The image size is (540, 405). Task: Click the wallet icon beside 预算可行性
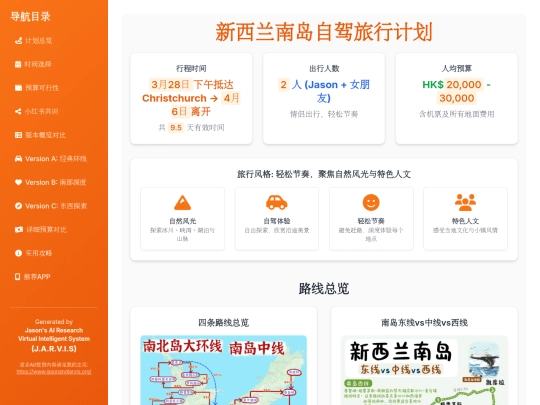[x=19, y=88]
